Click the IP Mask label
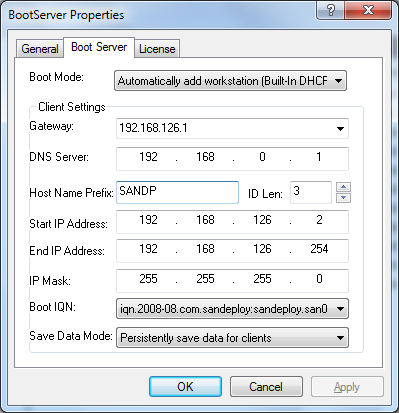399x413 pixels. point(50,281)
